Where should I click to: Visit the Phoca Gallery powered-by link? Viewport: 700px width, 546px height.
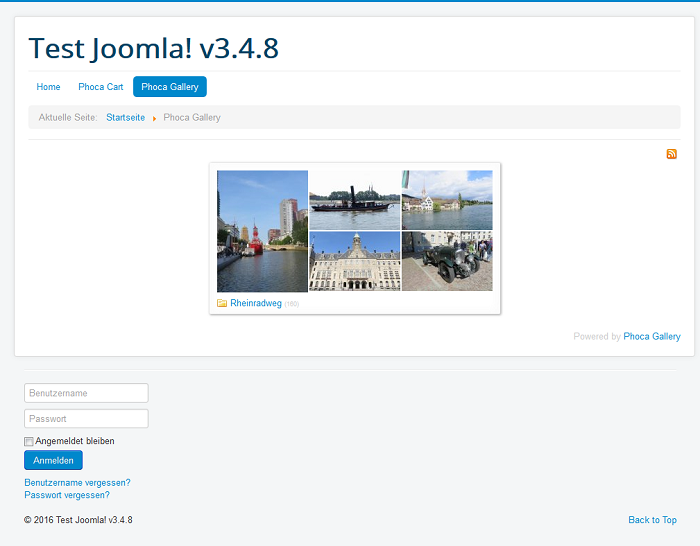(652, 337)
